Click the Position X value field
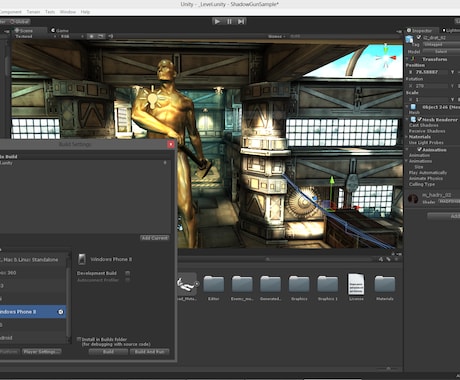This screenshot has width=460, height=380. [431, 72]
